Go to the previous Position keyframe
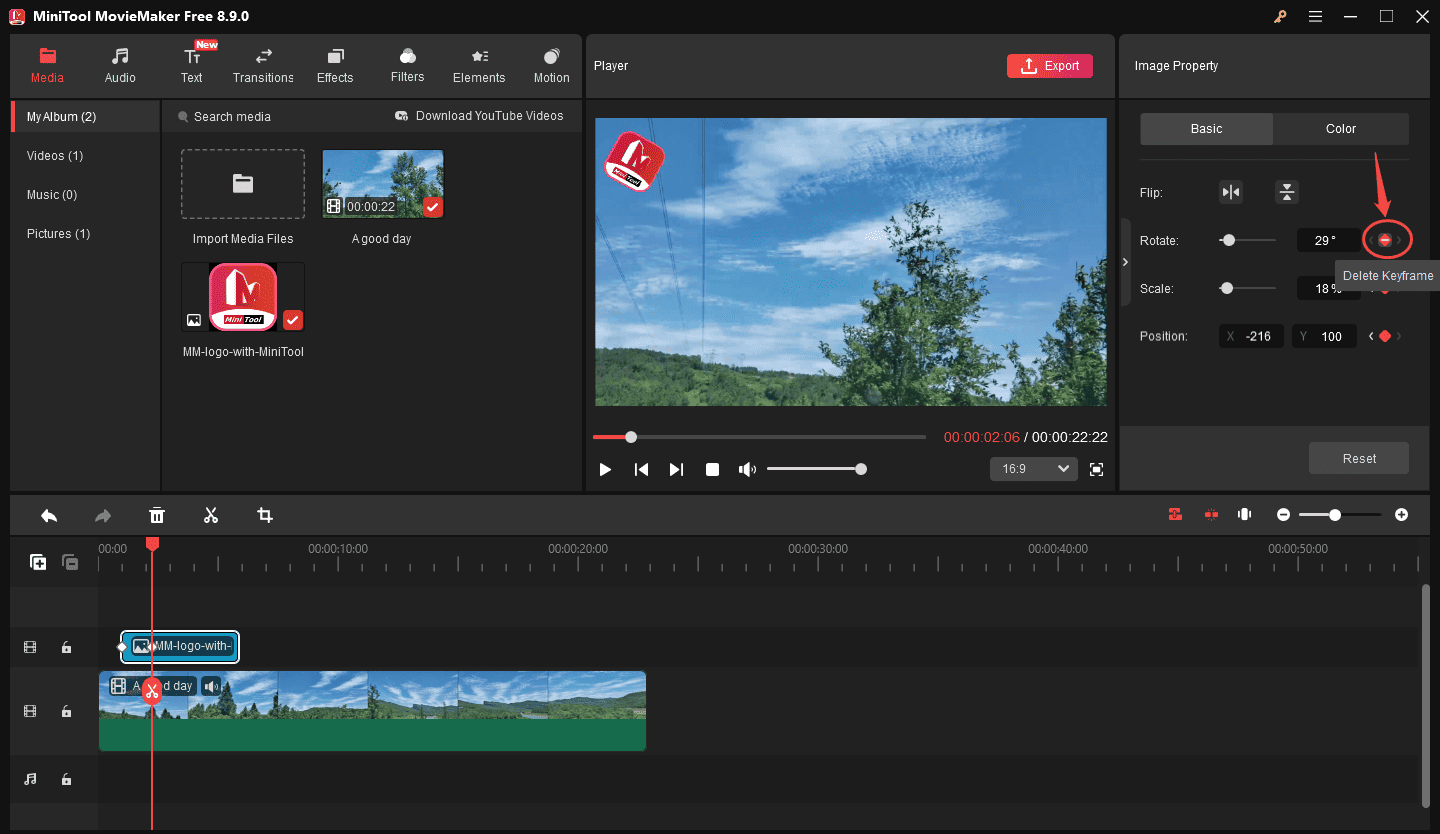1440x834 pixels. click(1371, 336)
